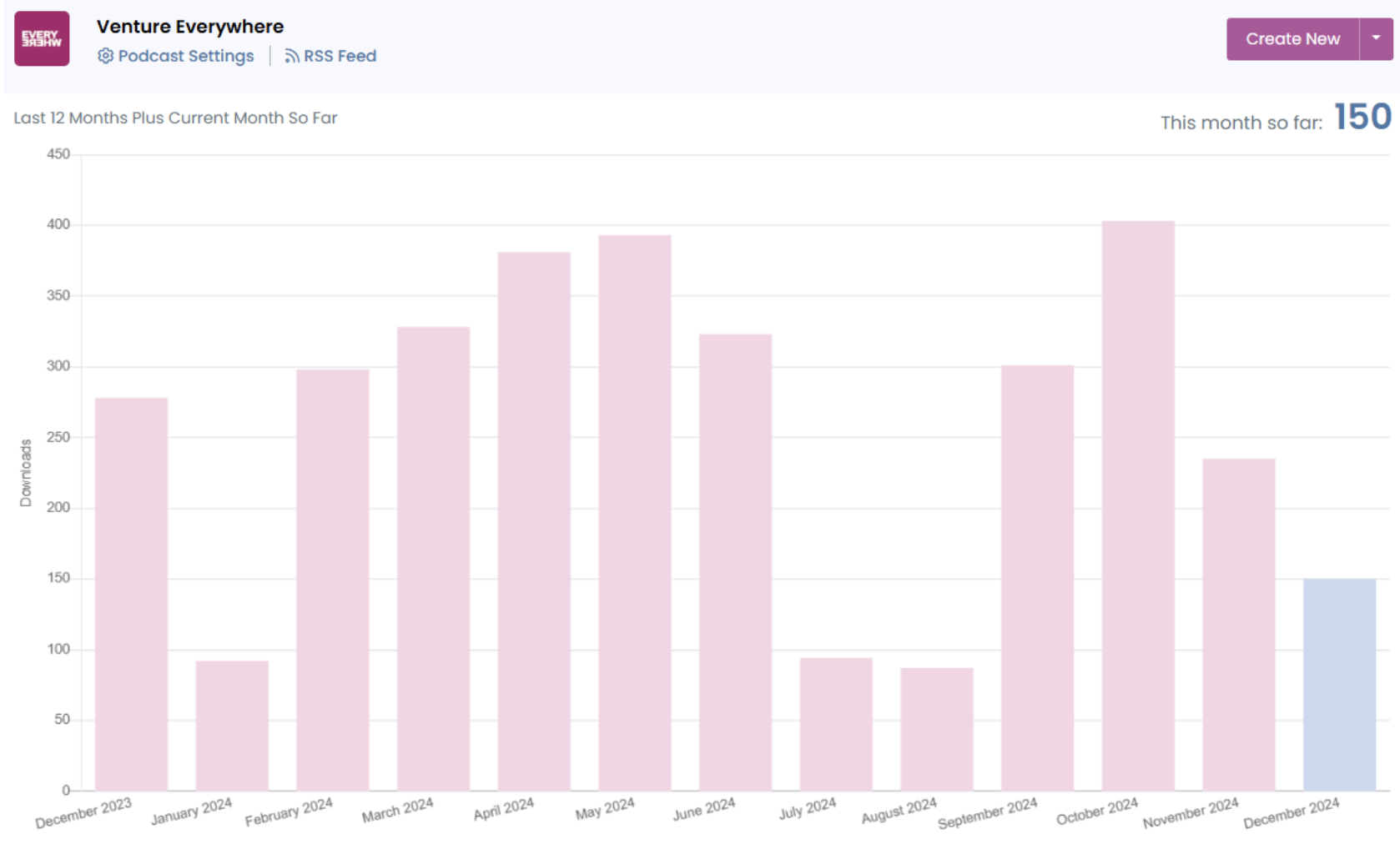Click the June 2024 downloads bar
The height and width of the screenshot is (854, 1400).
735,562
